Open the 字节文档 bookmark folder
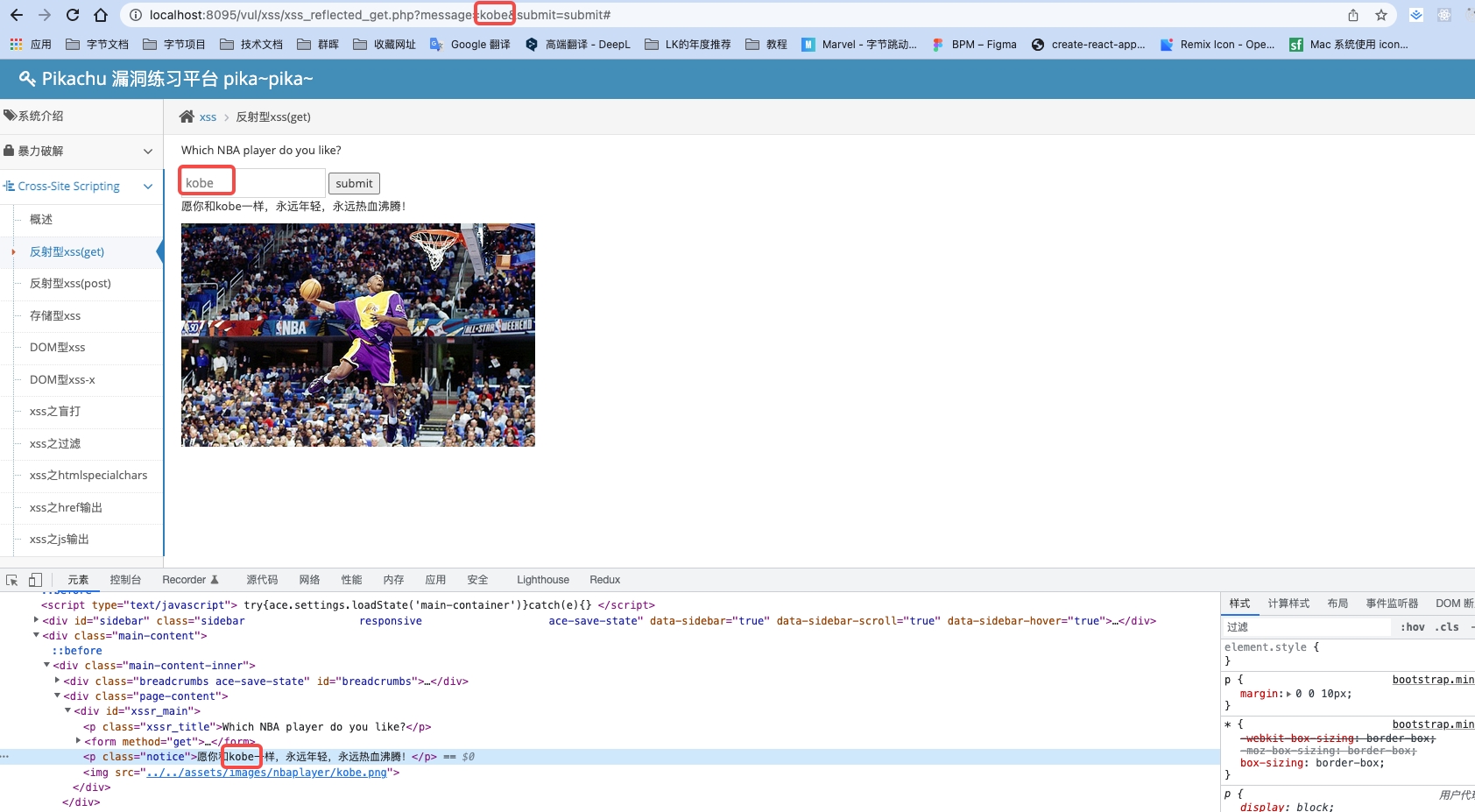This screenshot has height=812, width=1475. pos(97,44)
